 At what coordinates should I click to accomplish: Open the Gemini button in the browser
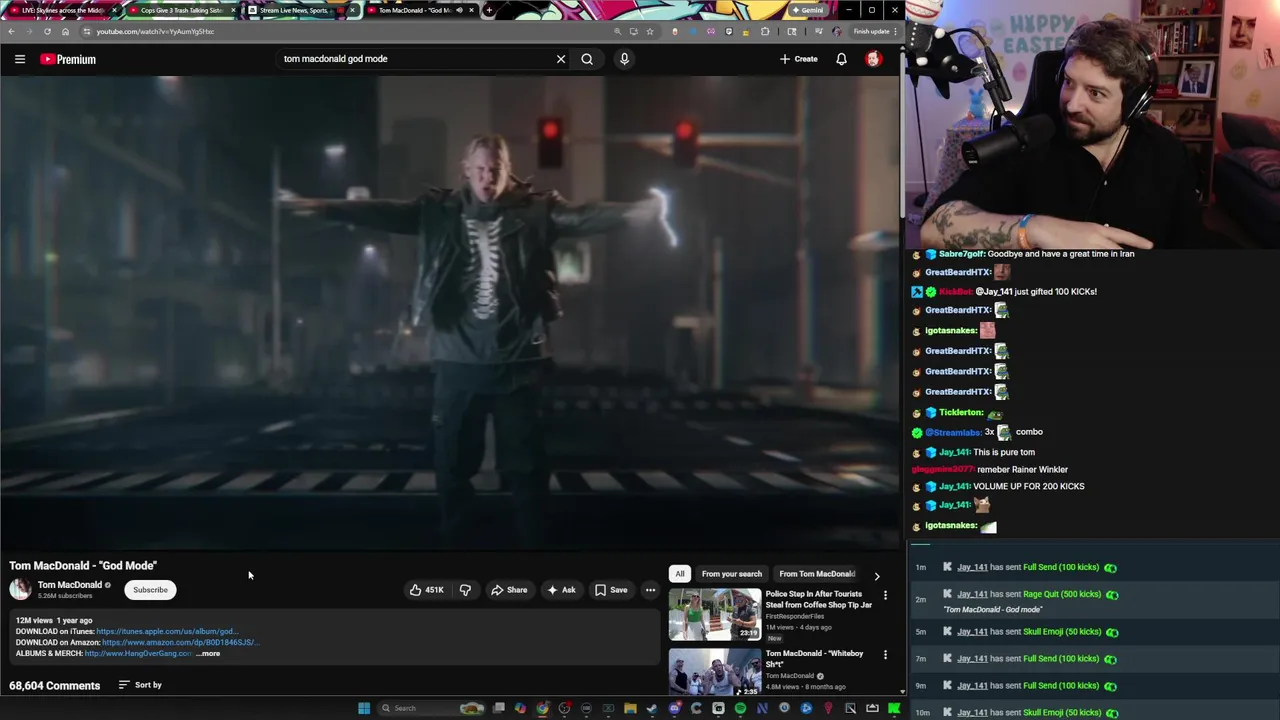click(x=807, y=10)
